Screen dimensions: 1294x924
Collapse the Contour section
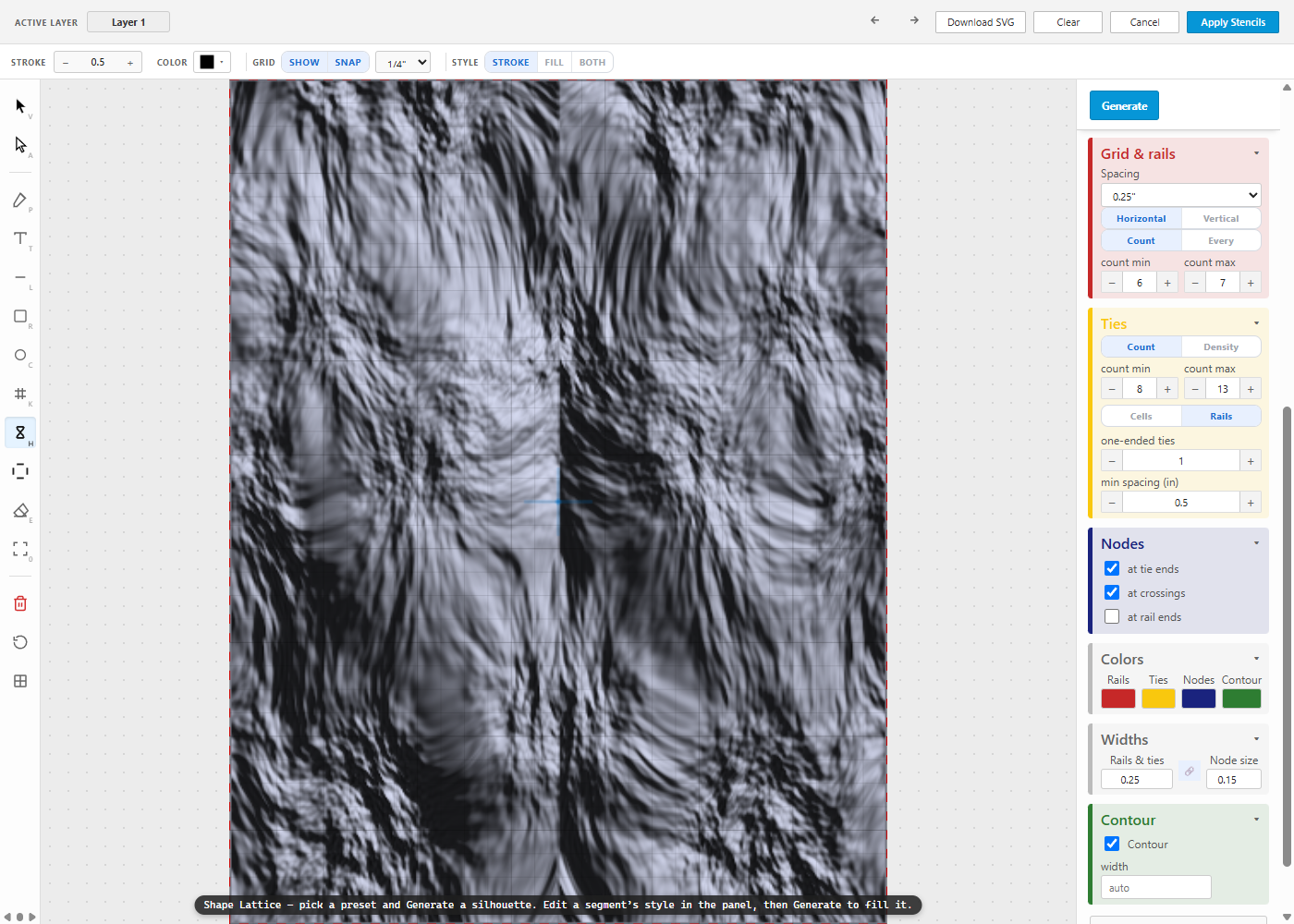pos(1256,820)
